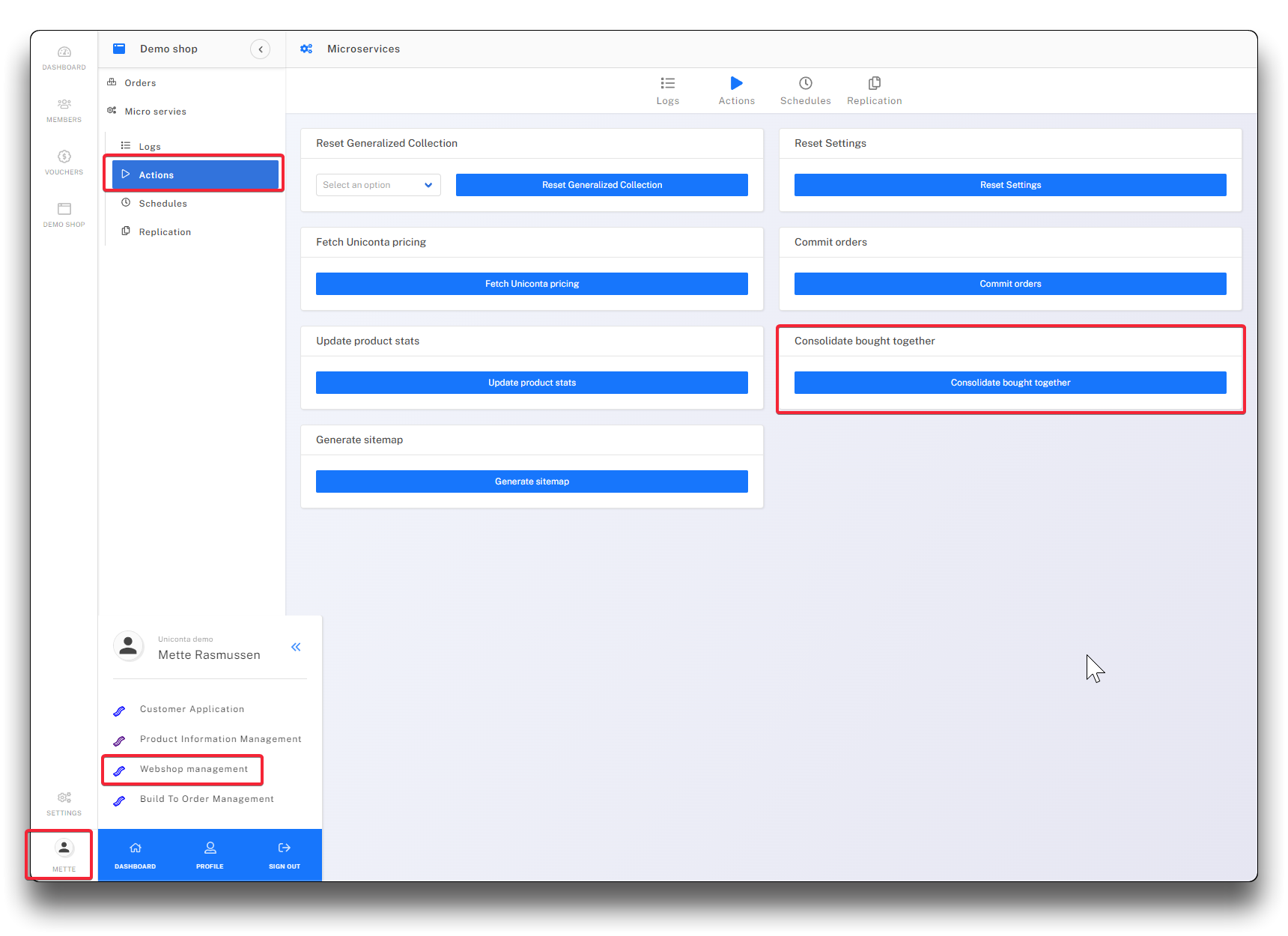Collapse the Demo shop sidebar chevron
This screenshot has width=1288, height=936.
pyautogui.click(x=260, y=49)
